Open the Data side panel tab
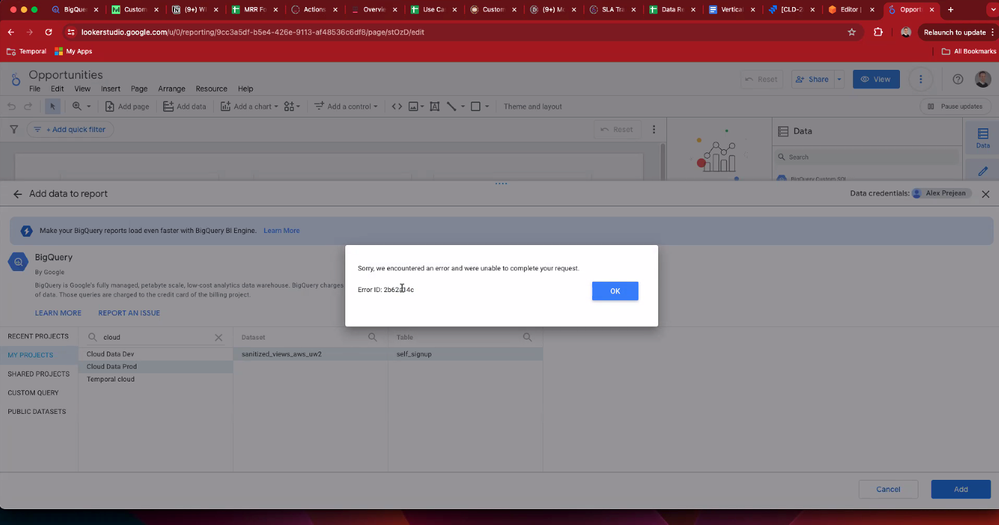Screen dimensions: 999x525 coord(983,137)
